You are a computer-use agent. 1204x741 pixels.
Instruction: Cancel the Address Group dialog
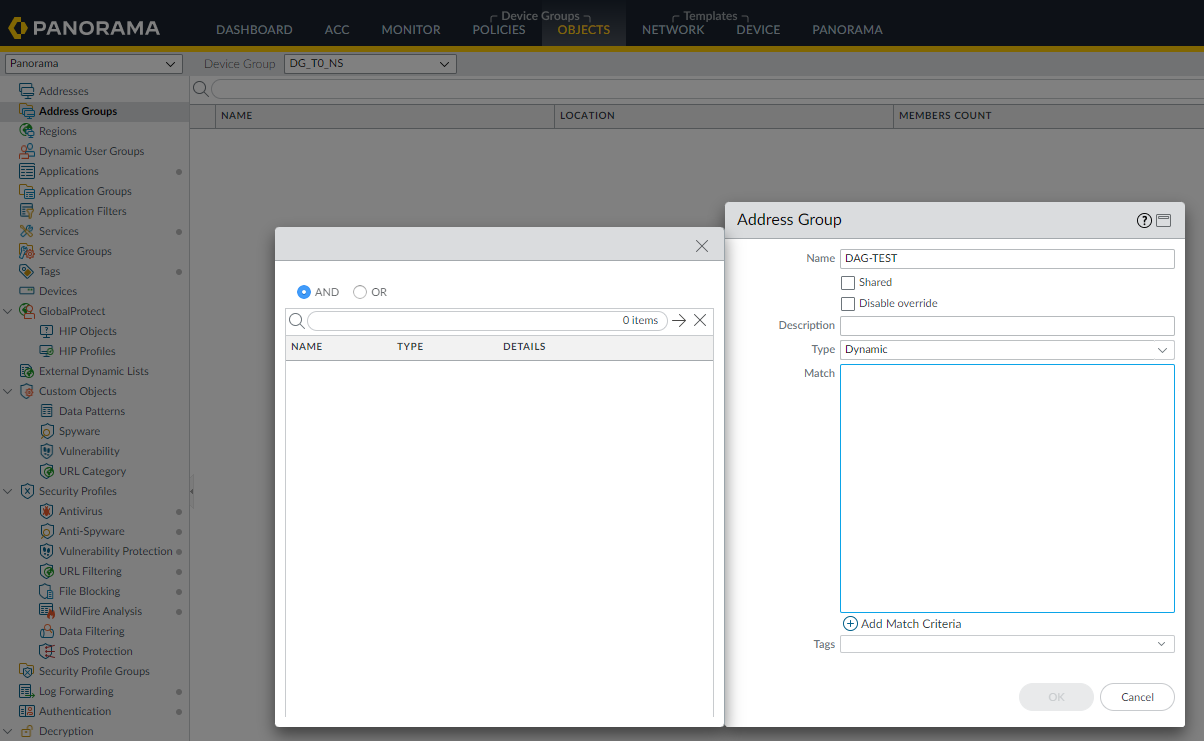coord(1136,696)
